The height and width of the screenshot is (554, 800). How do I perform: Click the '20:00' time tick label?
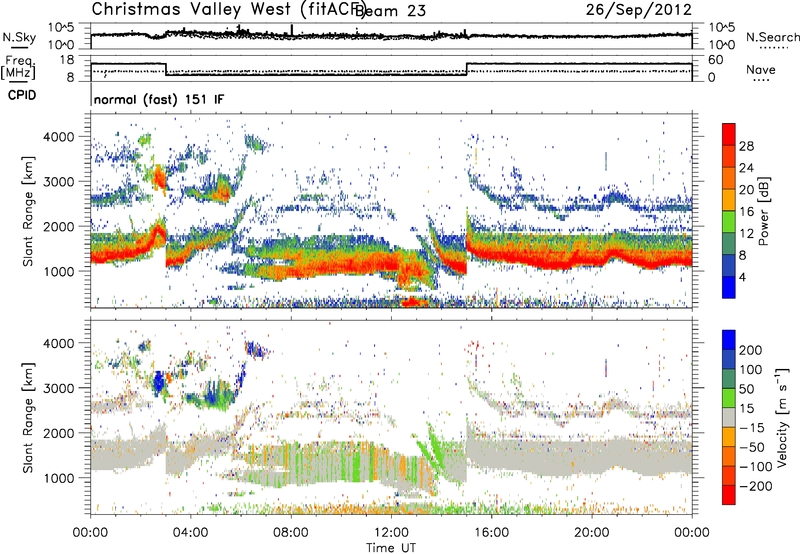591,533
